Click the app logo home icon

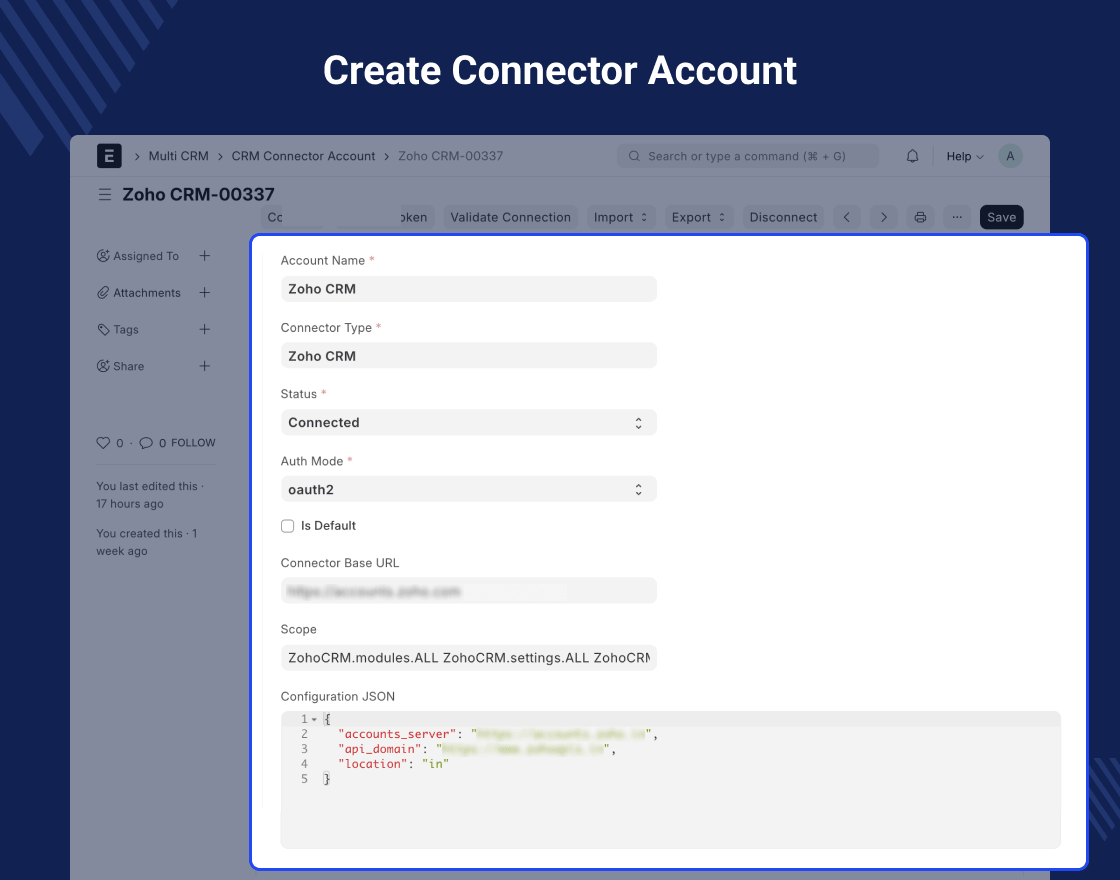[109, 156]
